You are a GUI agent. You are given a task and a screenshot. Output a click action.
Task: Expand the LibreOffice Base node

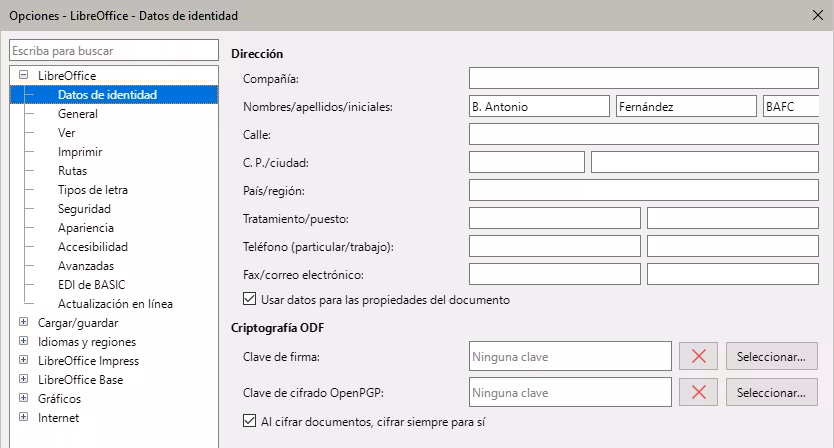[23, 379]
